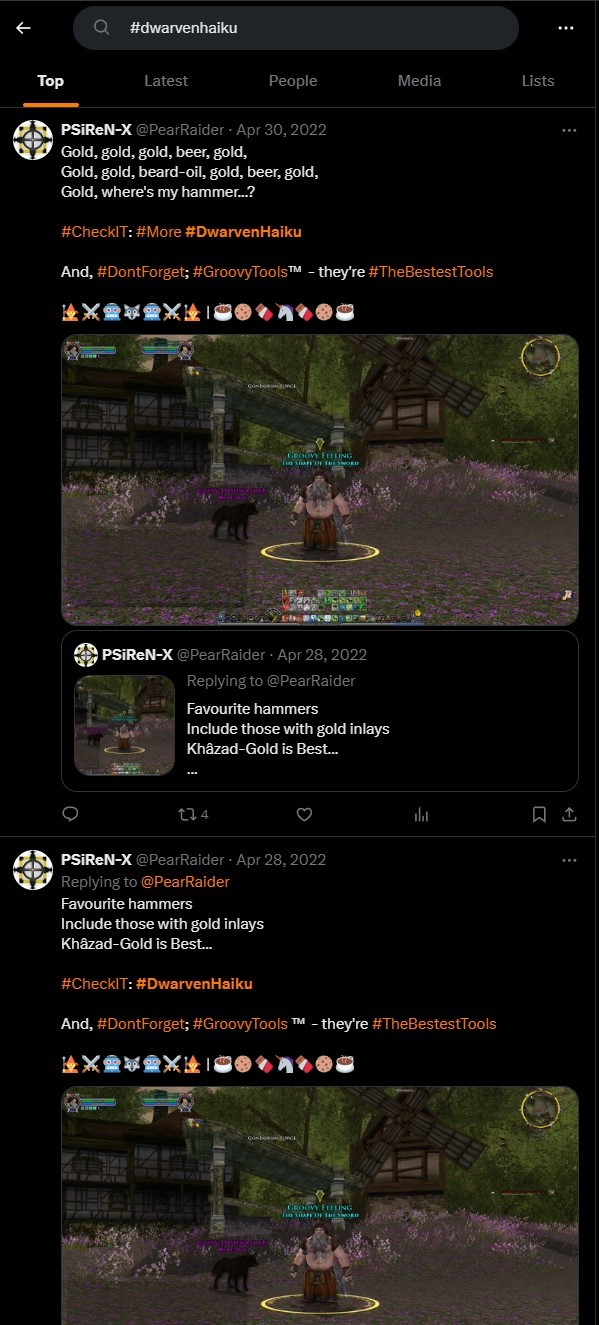The image size is (599, 1325).
Task: Open the search options three-dot menu
Action: [x=566, y=28]
